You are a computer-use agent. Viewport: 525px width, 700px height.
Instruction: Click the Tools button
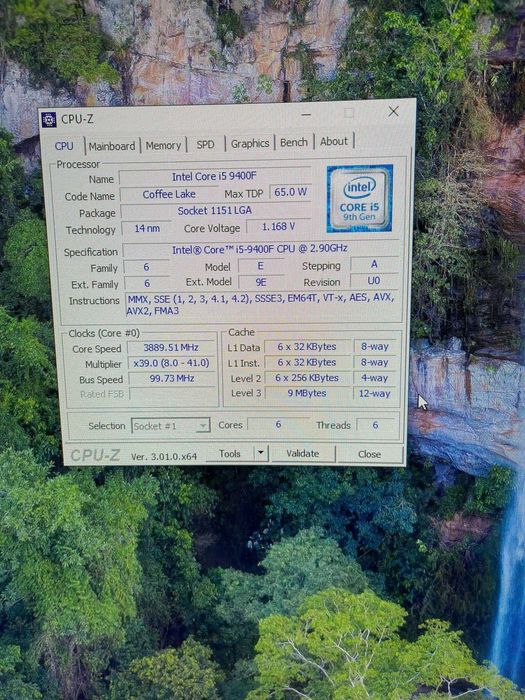[x=229, y=454]
